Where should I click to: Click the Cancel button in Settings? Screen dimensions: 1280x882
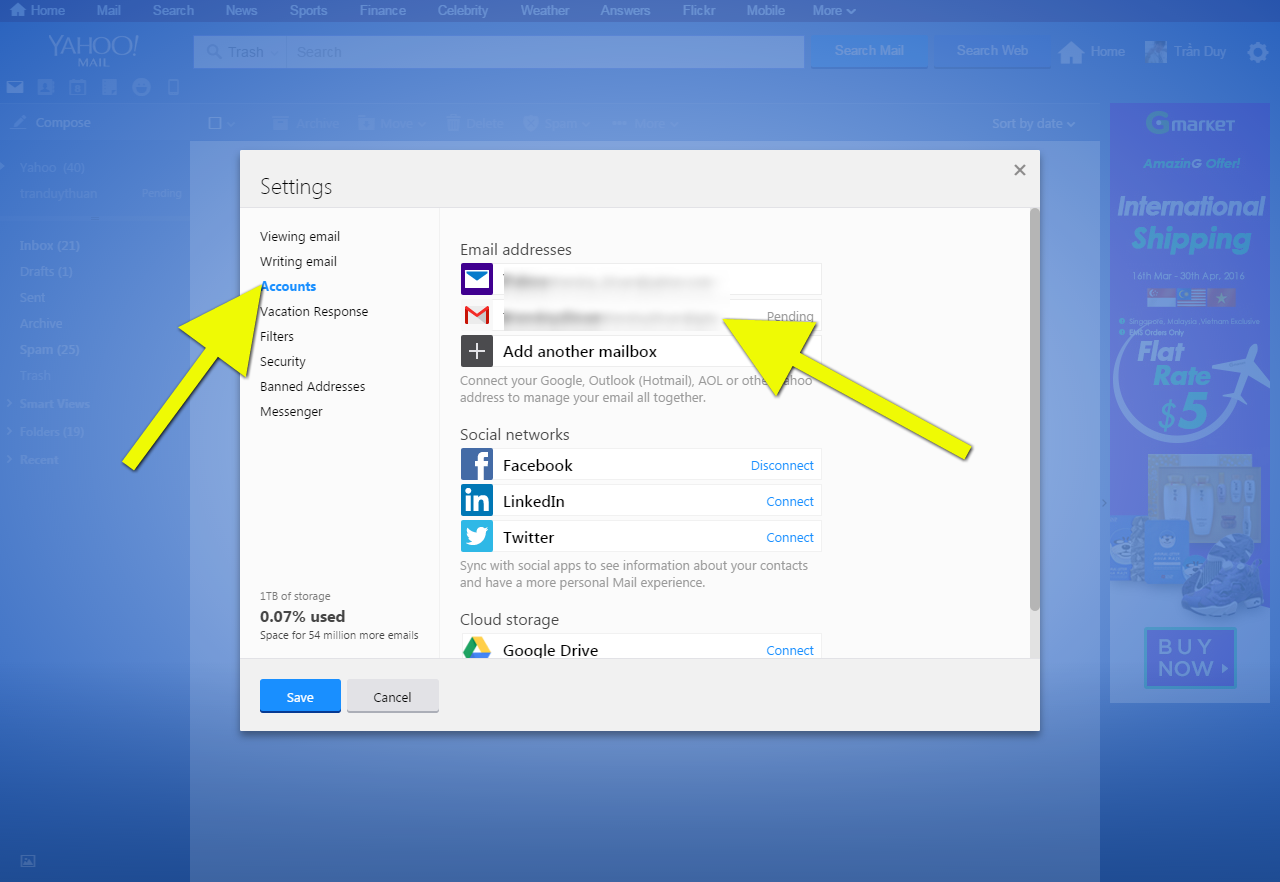click(393, 696)
